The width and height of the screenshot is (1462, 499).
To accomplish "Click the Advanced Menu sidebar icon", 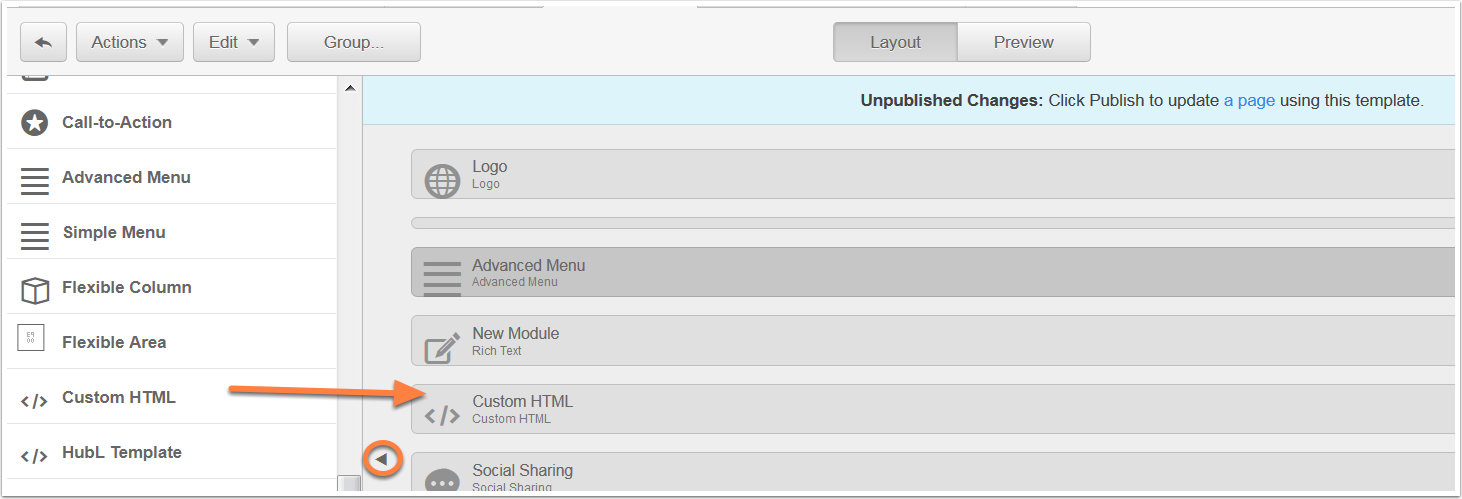I will point(35,178).
